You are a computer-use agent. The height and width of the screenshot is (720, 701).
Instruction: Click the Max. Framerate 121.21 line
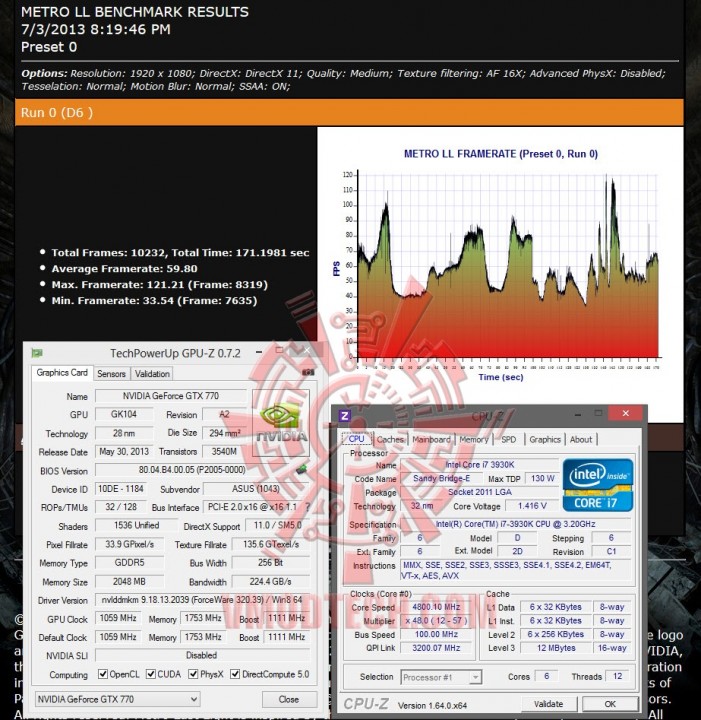coord(159,285)
